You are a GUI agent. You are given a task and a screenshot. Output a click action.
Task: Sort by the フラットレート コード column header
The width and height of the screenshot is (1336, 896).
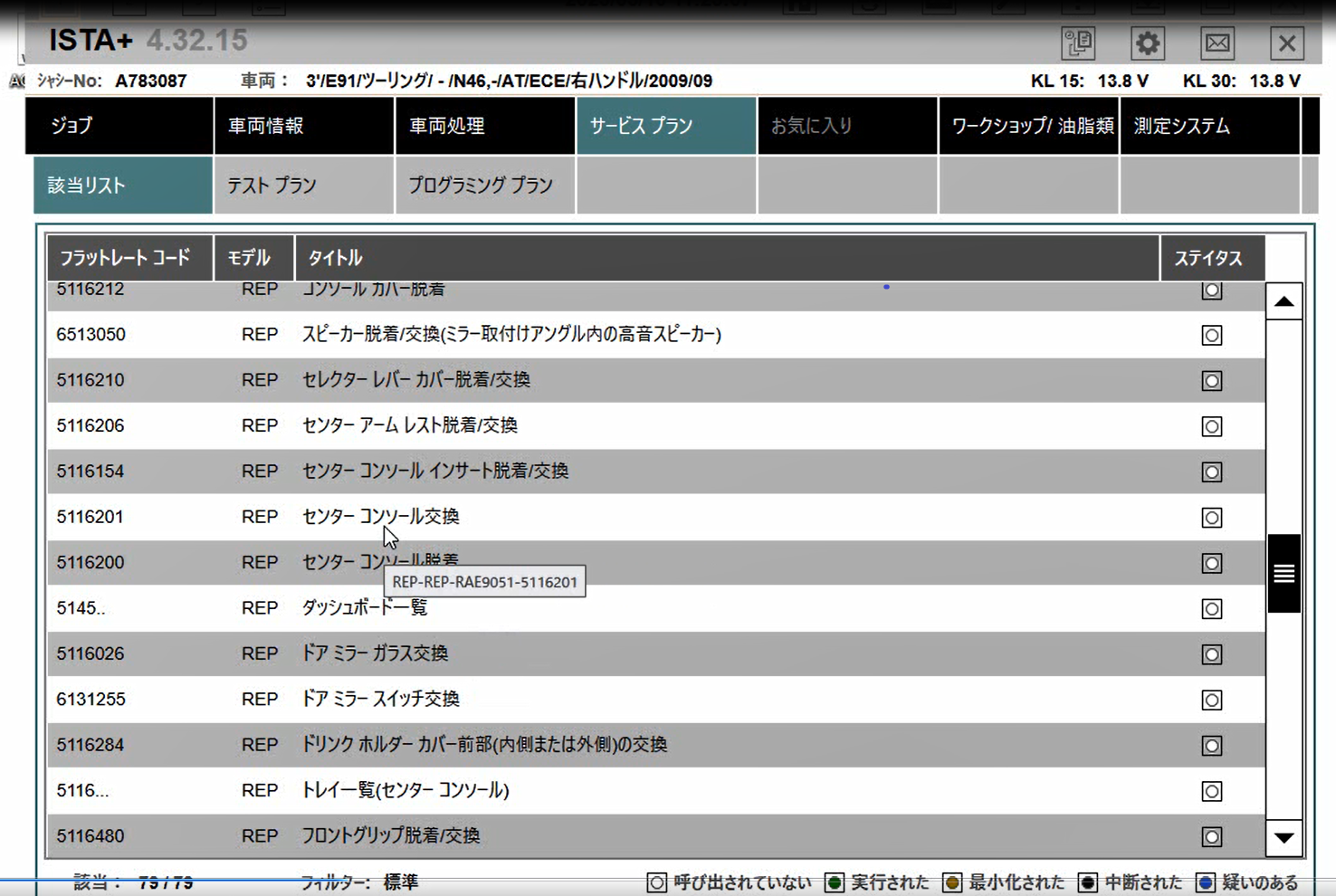[130, 258]
